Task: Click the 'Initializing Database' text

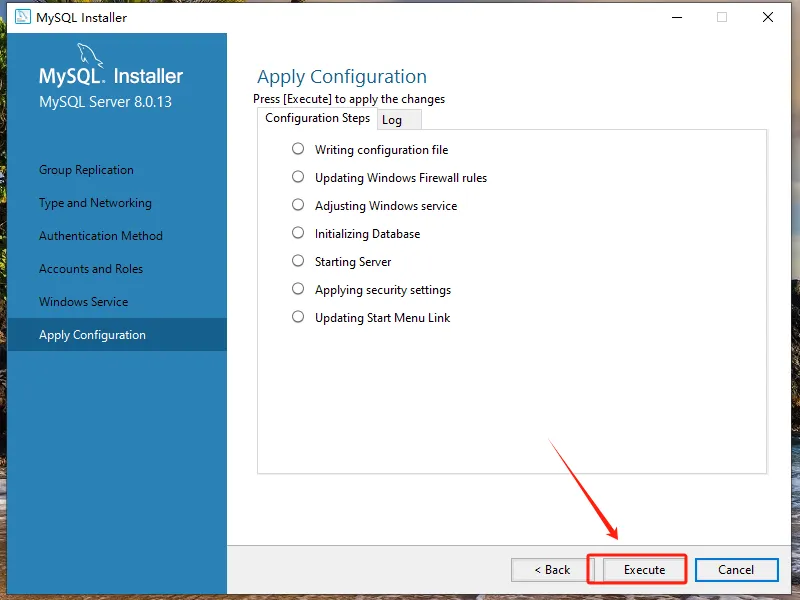Action: pos(368,234)
